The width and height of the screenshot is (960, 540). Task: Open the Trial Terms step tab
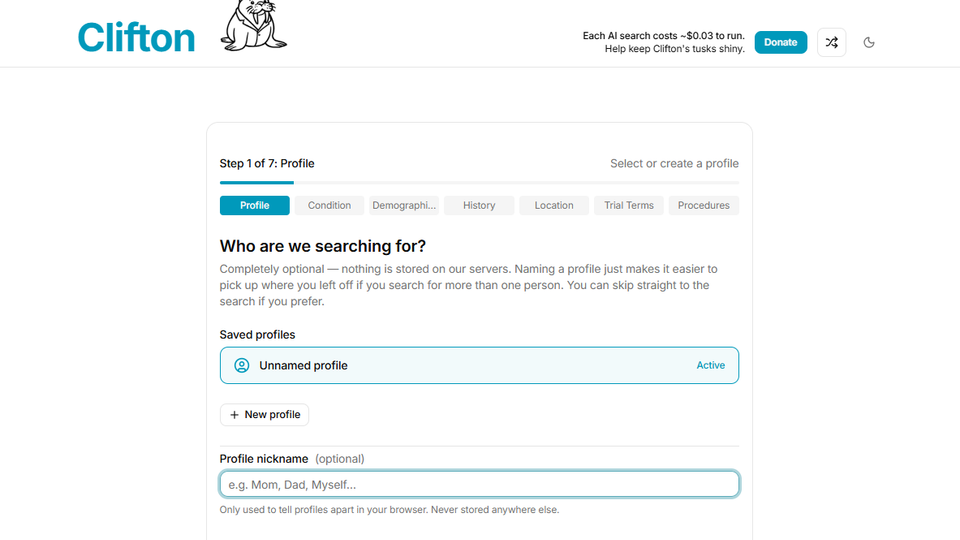click(629, 206)
